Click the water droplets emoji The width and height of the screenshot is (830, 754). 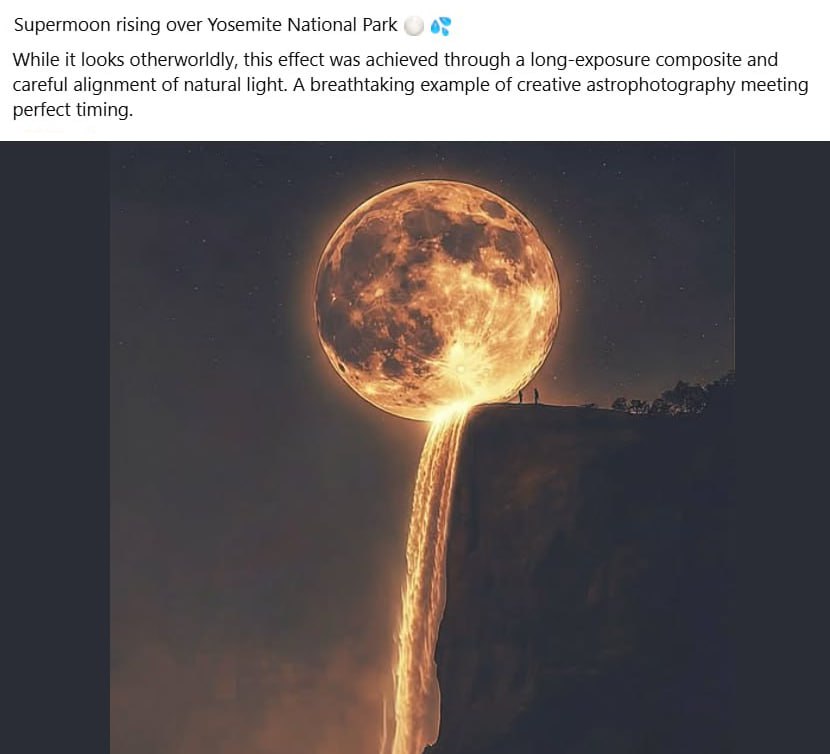(440, 25)
